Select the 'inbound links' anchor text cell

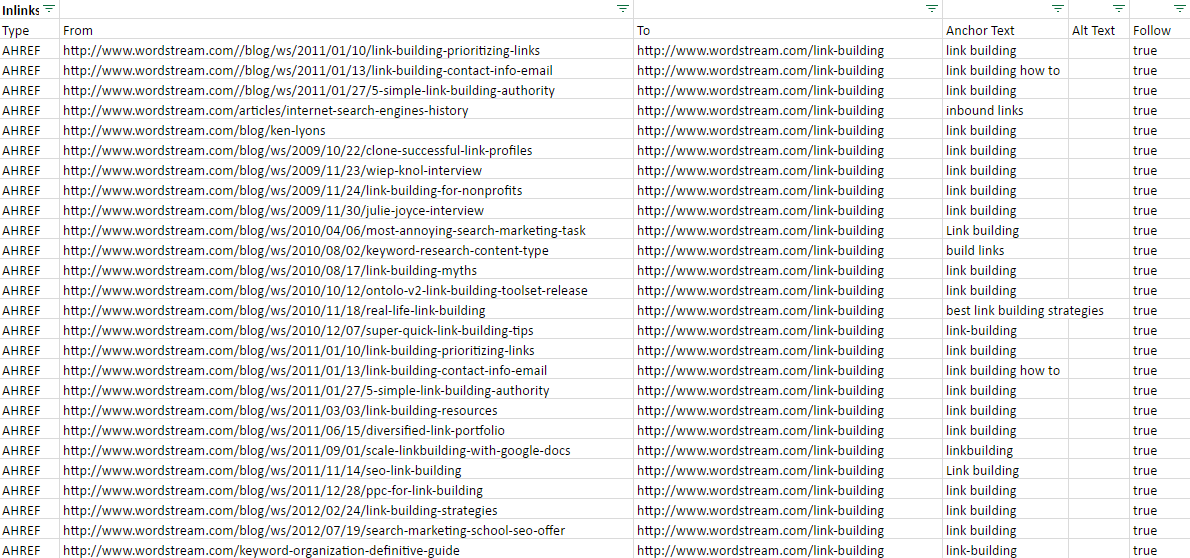click(x=984, y=110)
